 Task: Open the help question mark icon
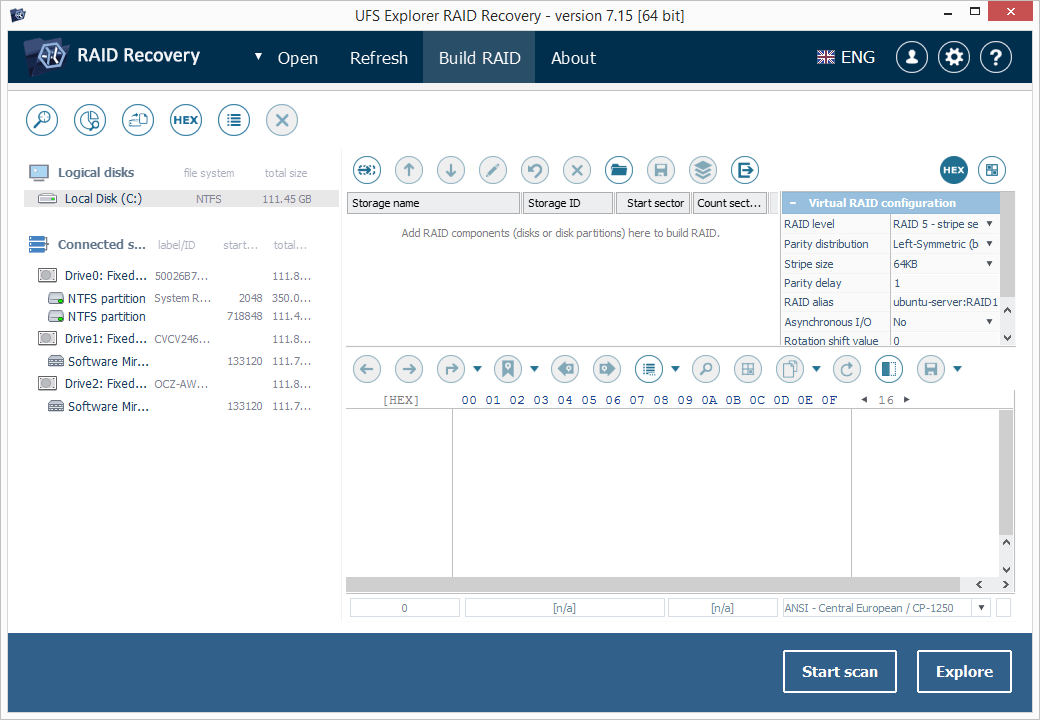click(996, 58)
